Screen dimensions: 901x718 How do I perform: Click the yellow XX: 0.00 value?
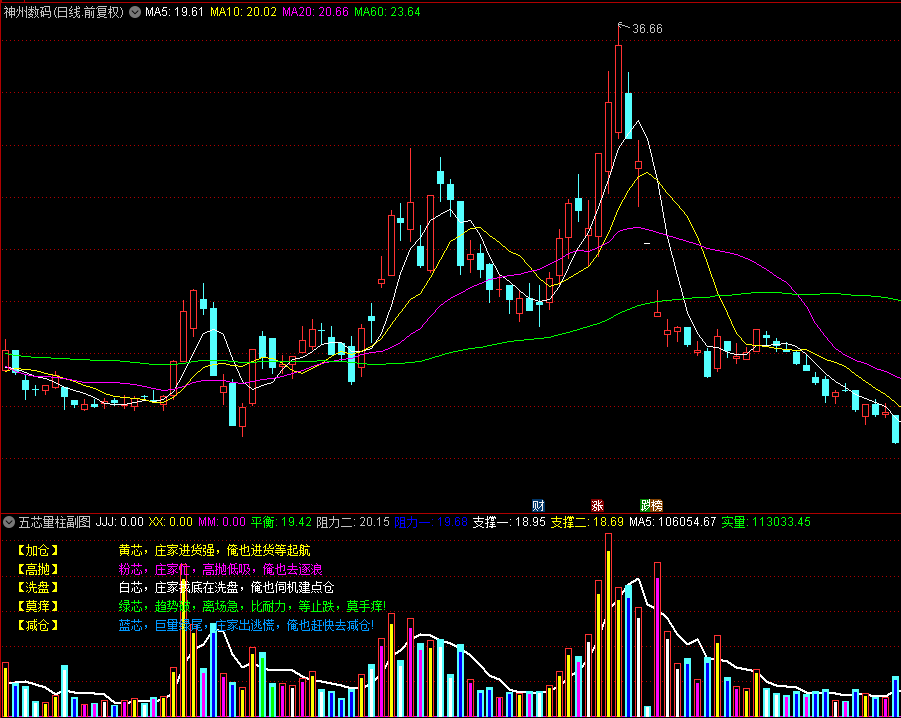[171, 522]
